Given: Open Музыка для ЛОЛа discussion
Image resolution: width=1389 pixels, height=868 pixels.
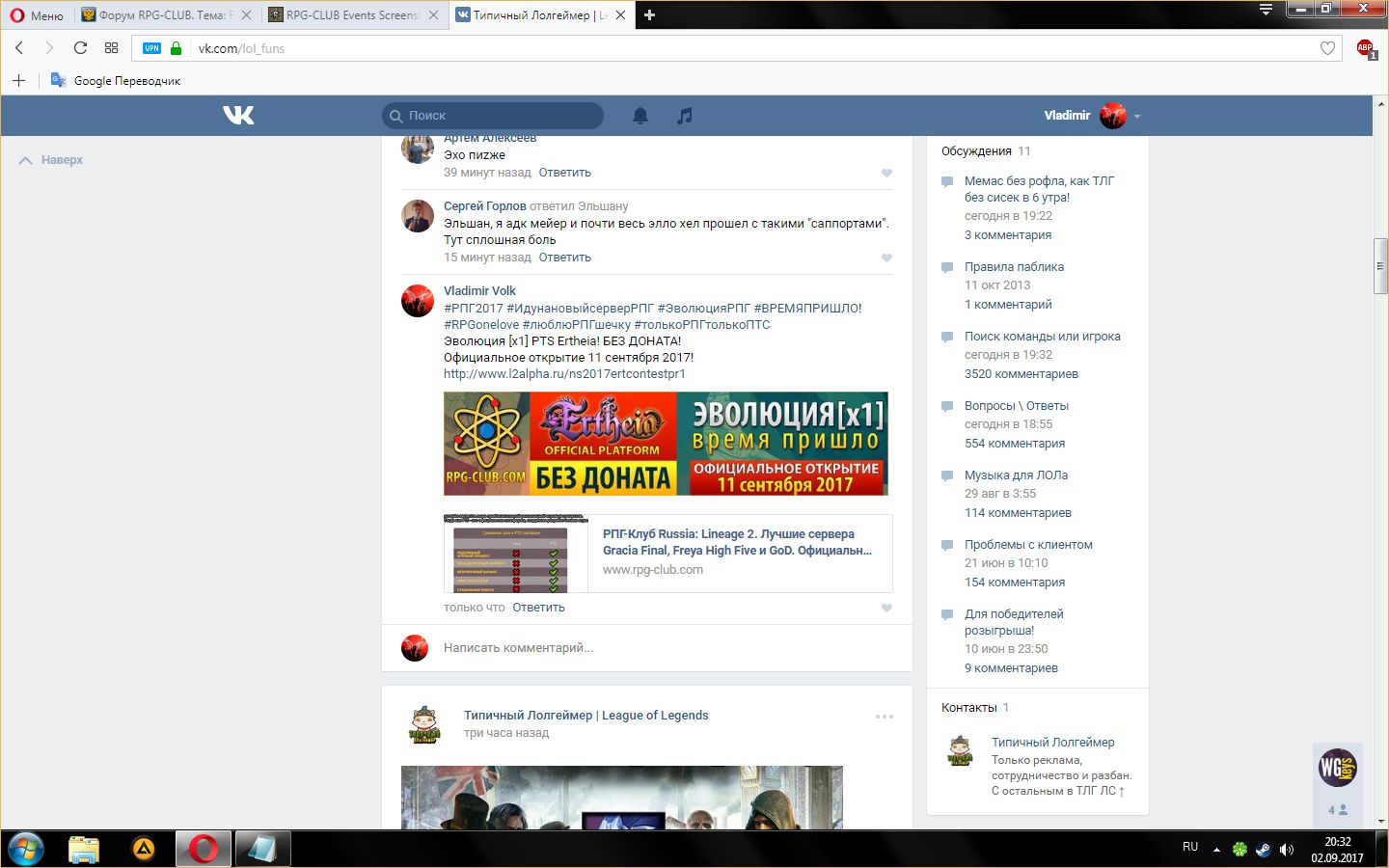Looking at the screenshot, I should (x=1016, y=475).
